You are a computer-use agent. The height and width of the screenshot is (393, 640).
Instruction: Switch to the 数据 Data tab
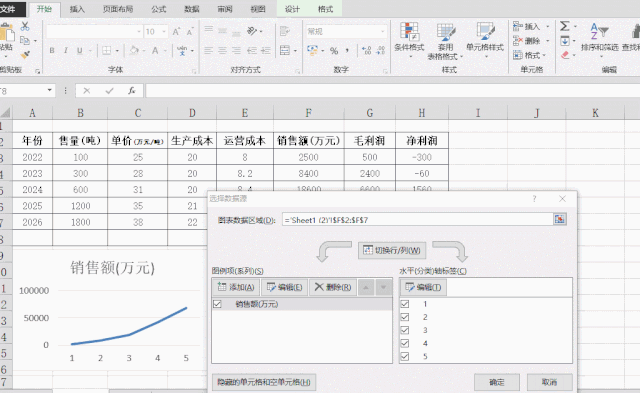click(x=191, y=9)
